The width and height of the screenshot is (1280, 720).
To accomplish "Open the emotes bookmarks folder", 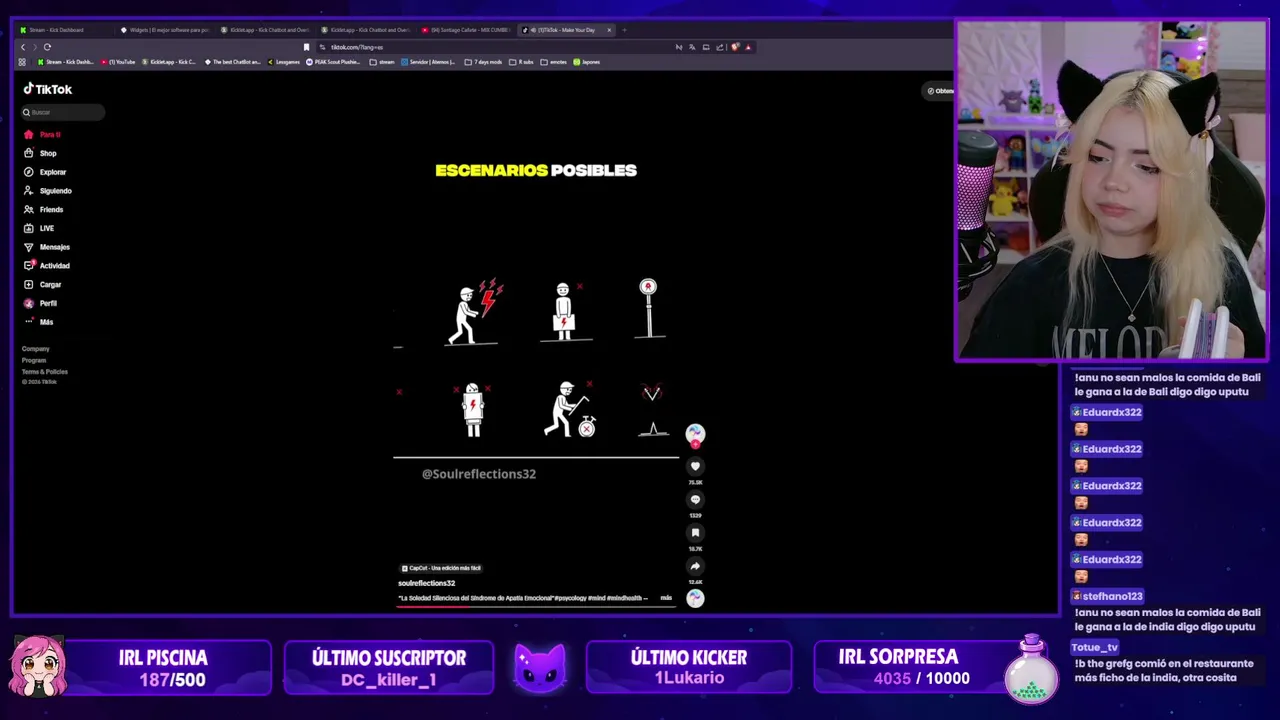I will (x=554, y=62).
